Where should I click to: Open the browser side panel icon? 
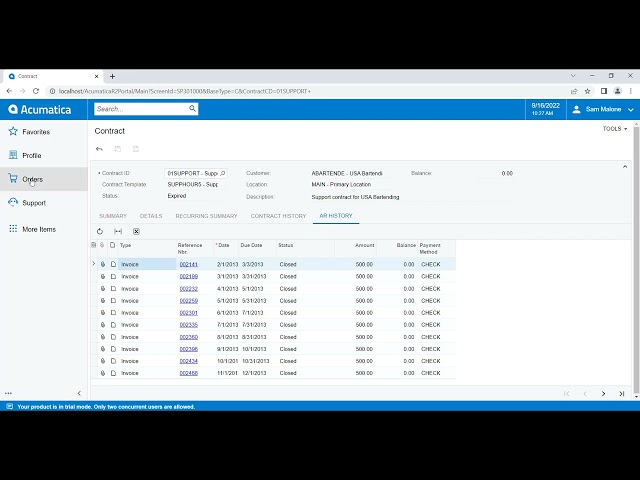[x=604, y=91]
